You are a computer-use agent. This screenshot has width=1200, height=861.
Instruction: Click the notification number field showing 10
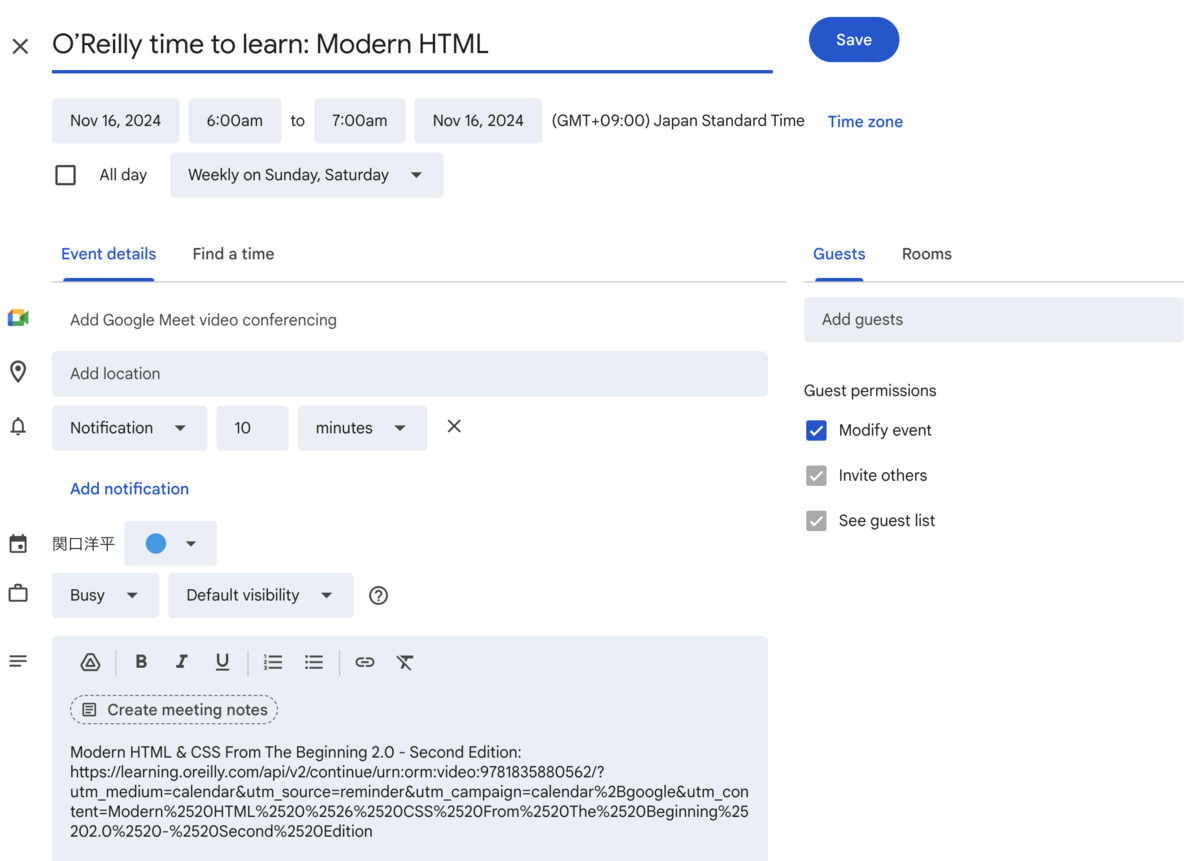click(x=252, y=428)
